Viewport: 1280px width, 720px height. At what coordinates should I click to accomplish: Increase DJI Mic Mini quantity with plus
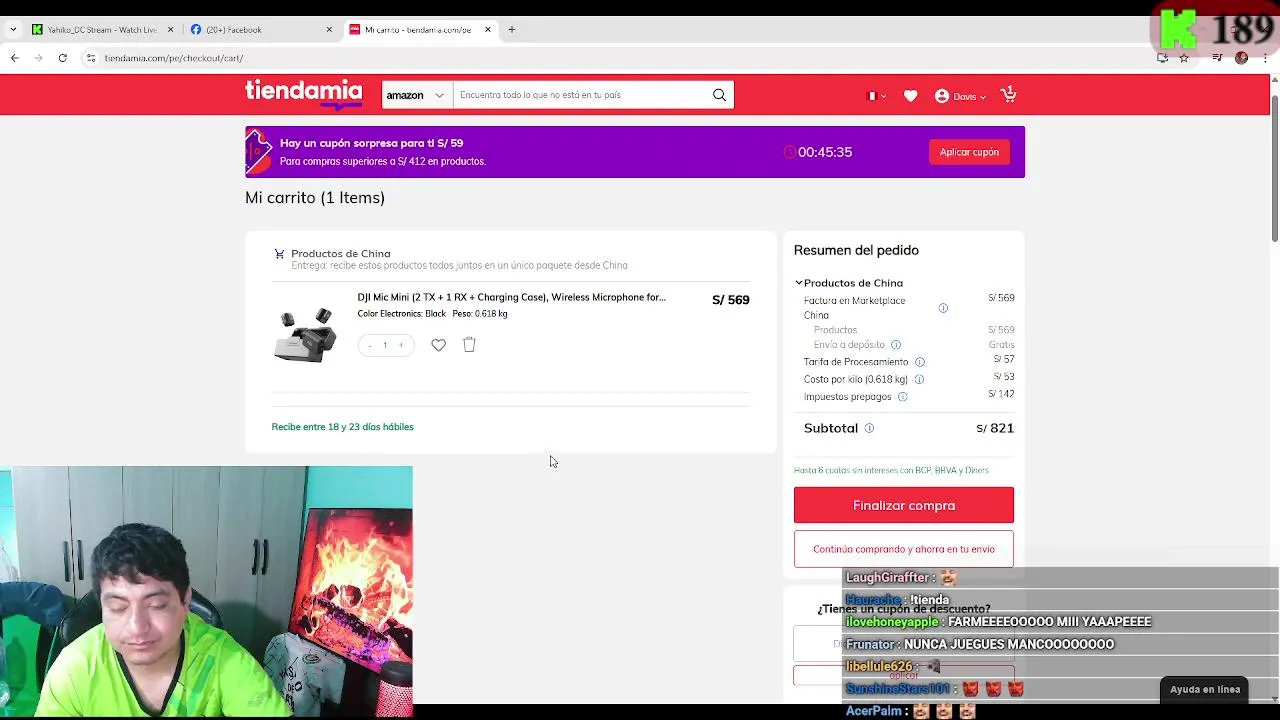pos(401,346)
